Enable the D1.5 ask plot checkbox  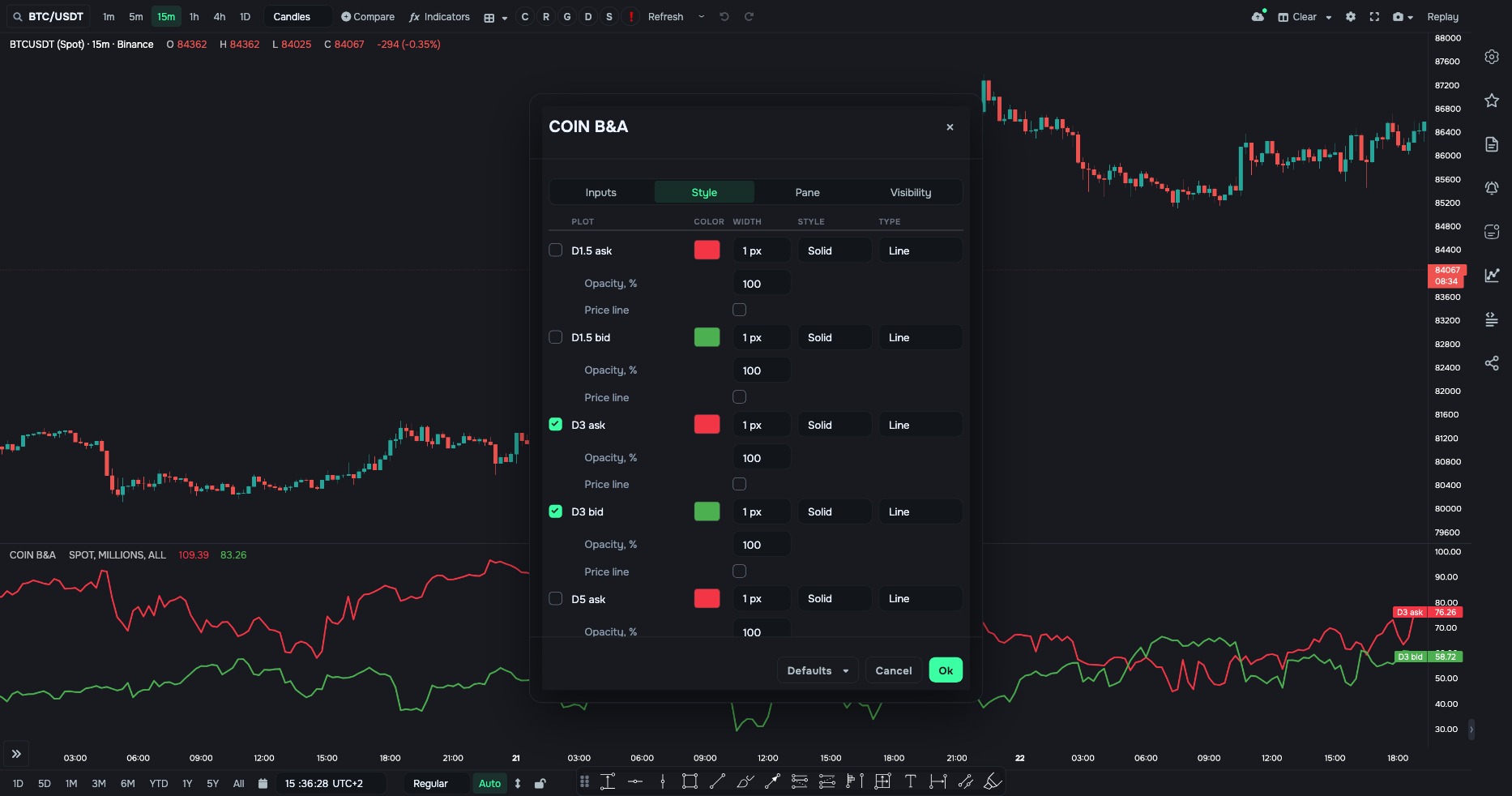tap(555, 250)
